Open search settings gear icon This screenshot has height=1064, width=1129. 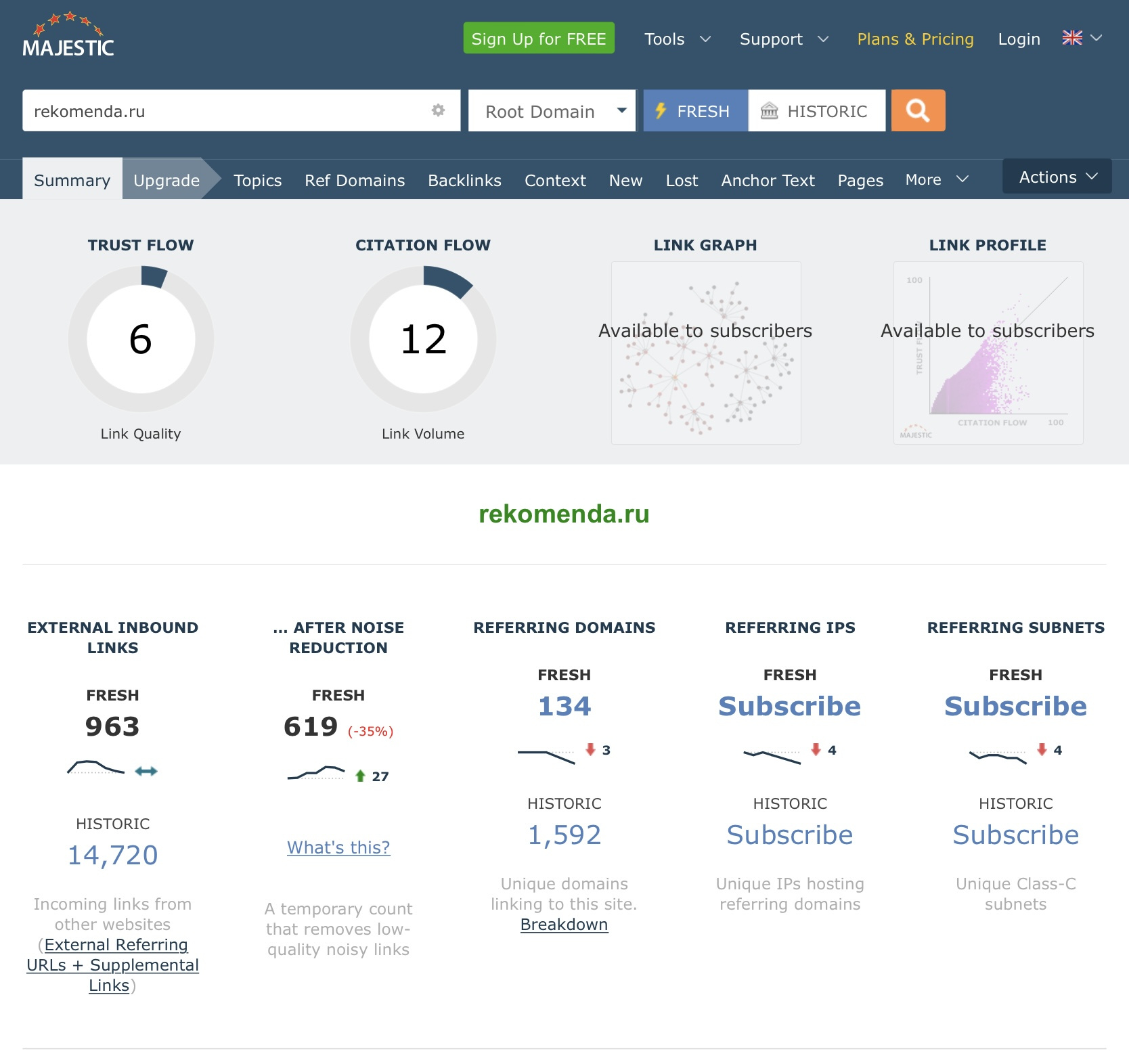[439, 110]
